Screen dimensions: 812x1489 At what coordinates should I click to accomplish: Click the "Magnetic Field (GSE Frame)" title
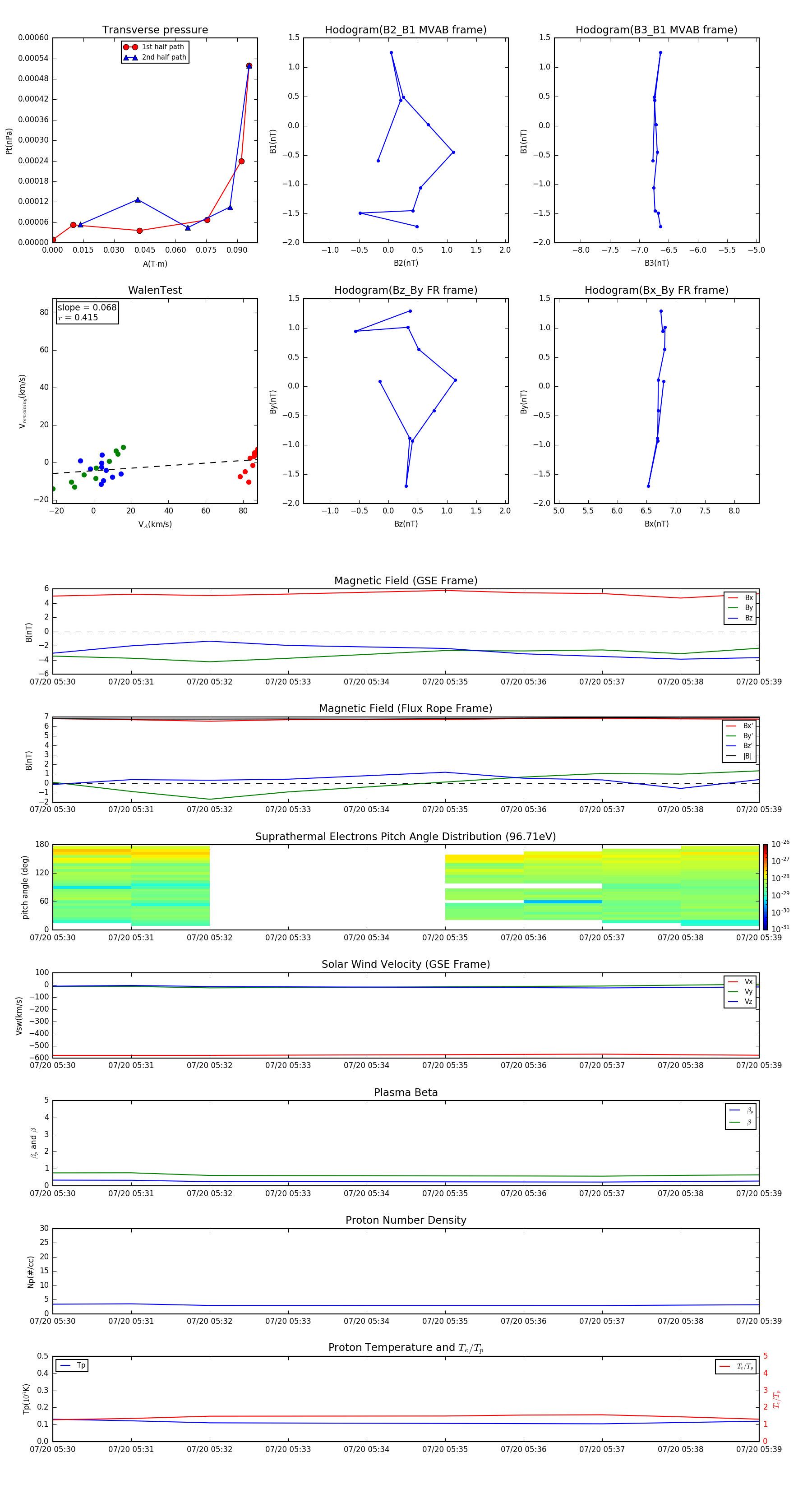406,581
